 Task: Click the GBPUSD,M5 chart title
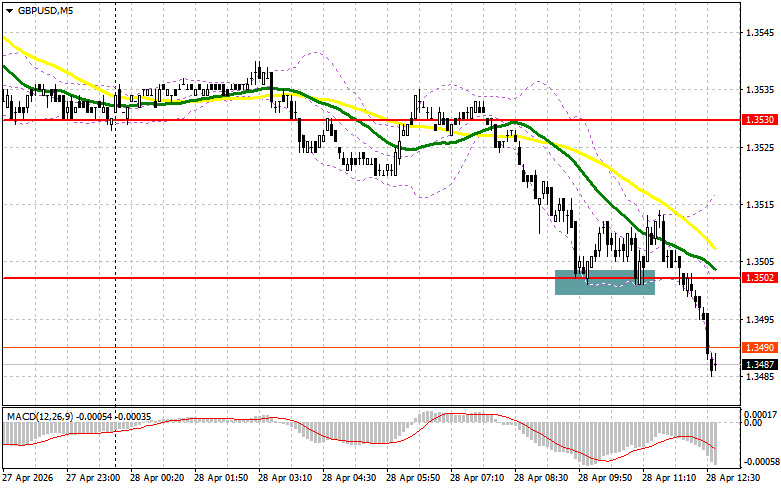(x=45, y=10)
